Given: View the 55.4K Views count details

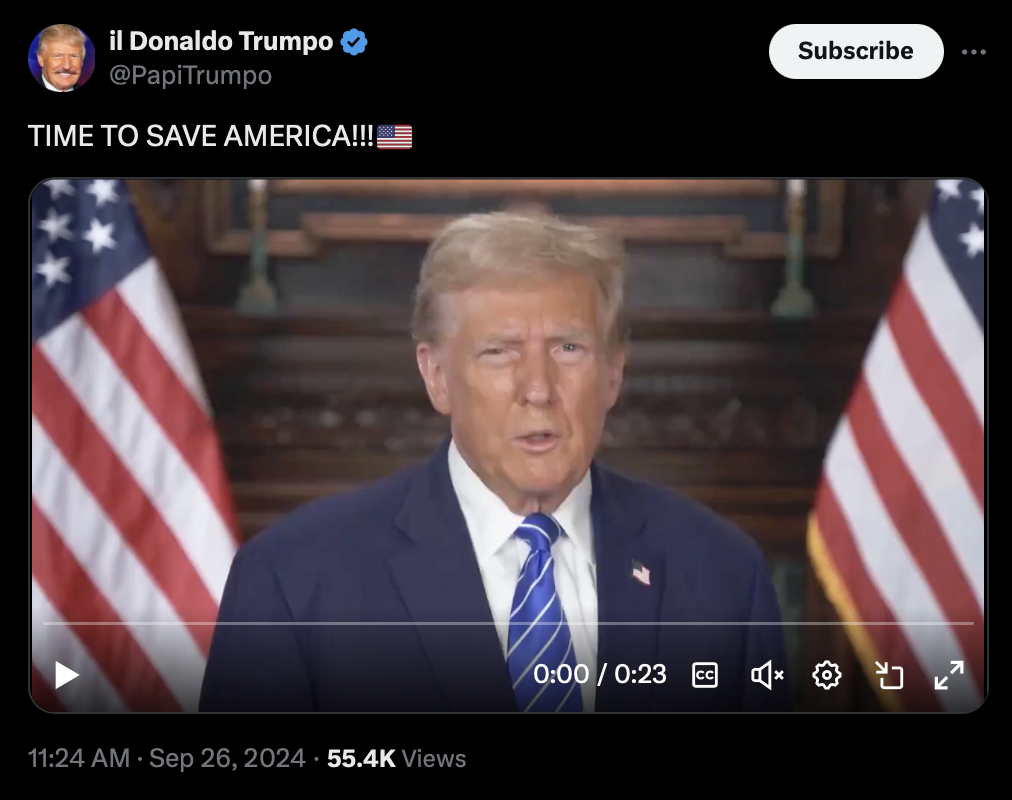Looking at the screenshot, I should (396, 758).
